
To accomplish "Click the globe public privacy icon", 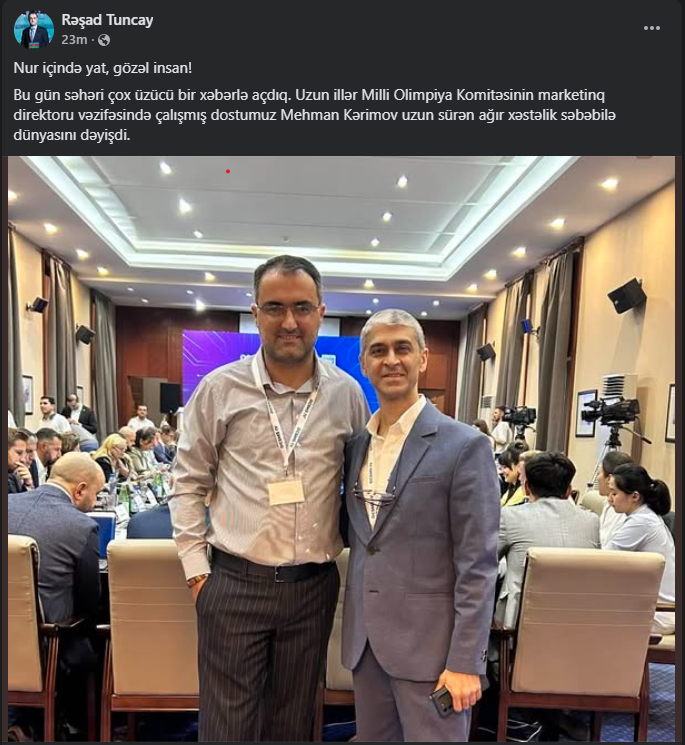I will click(104, 40).
